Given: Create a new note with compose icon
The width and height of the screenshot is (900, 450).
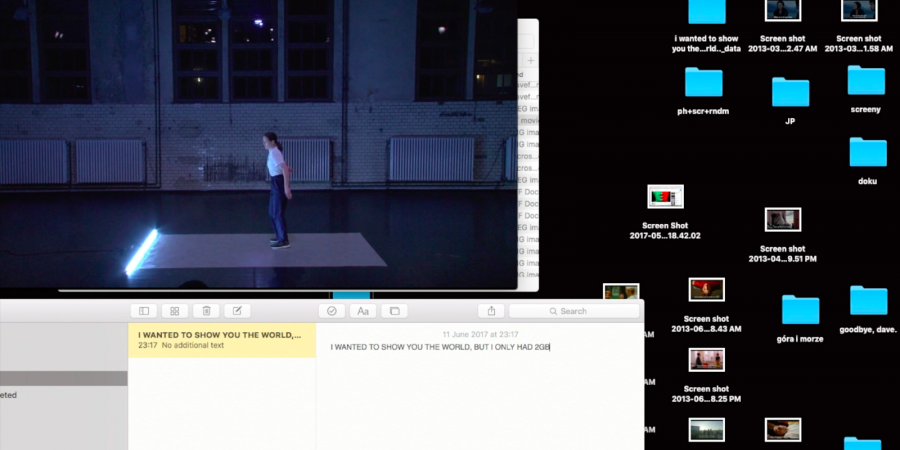Looking at the screenshot, I should pyautogui.click(x=237, y=311).
